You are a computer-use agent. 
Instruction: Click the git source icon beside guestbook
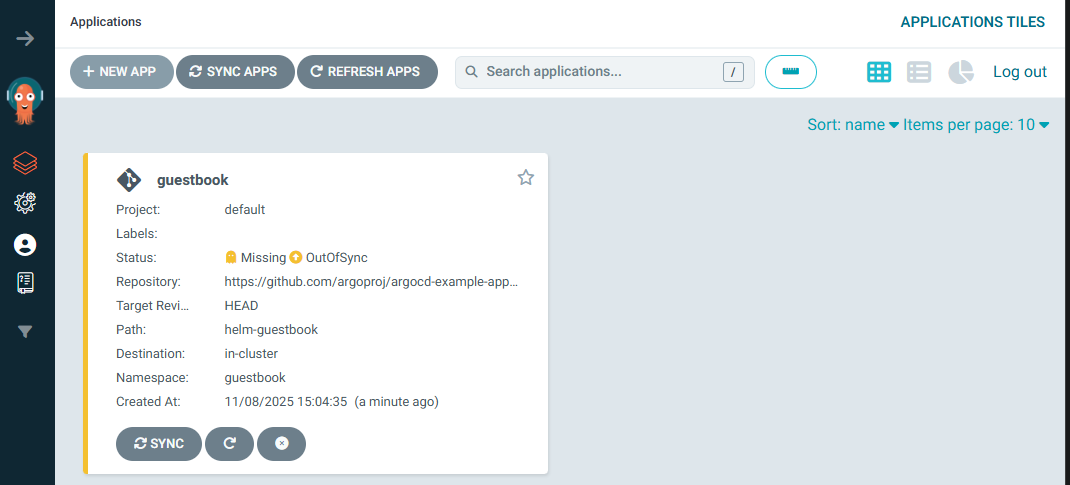[129, 180]
